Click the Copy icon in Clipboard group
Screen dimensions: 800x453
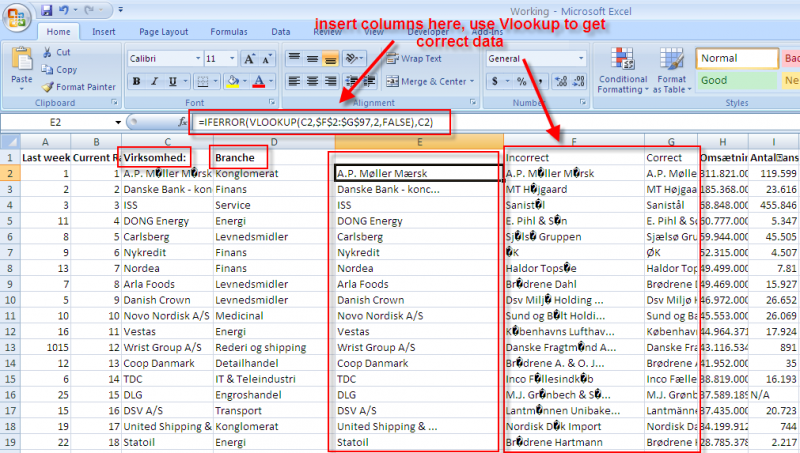pyautogui.click(x=48, y=70)
